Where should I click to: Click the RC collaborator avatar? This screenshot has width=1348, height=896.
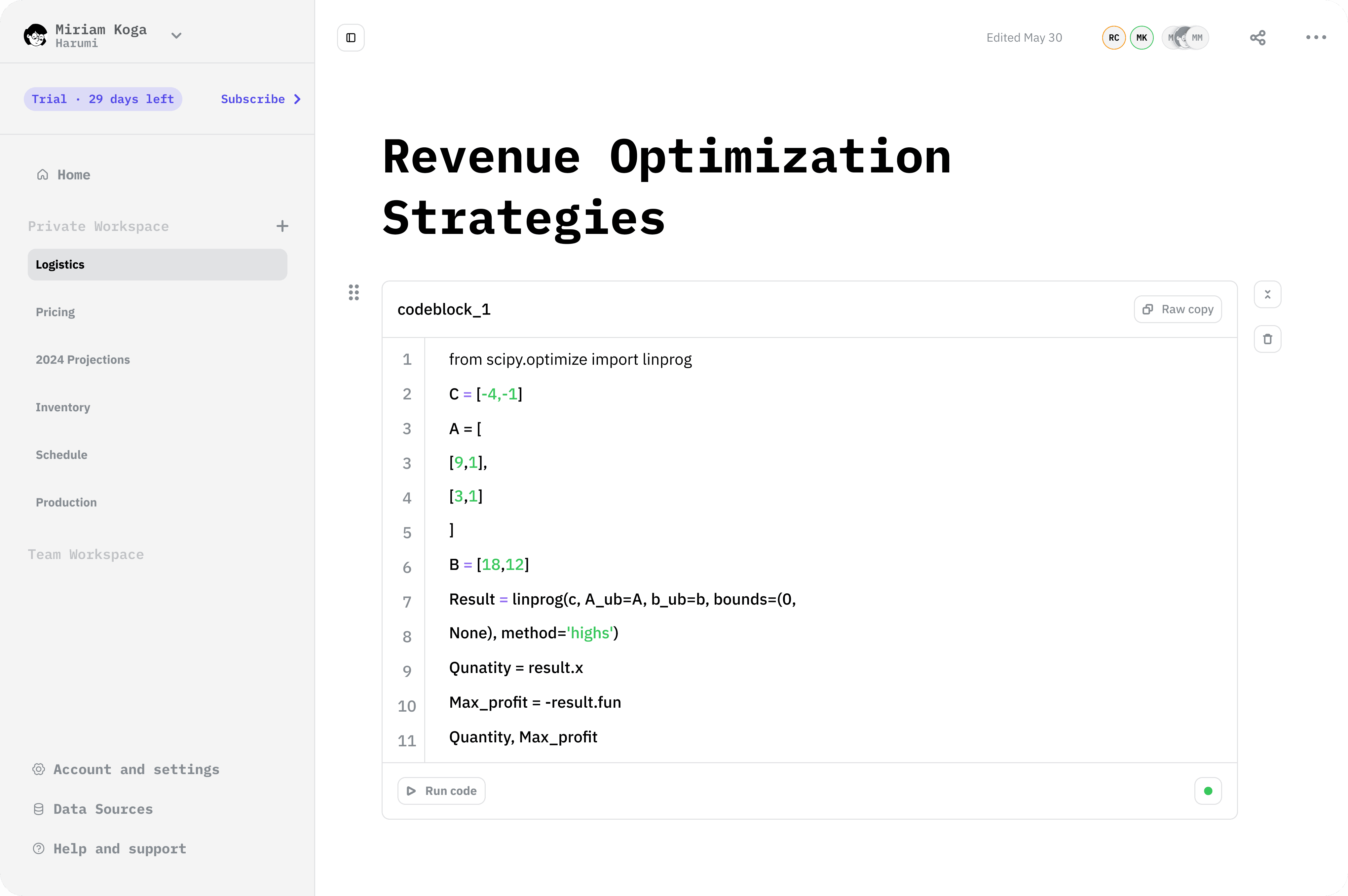point(1113,38)
